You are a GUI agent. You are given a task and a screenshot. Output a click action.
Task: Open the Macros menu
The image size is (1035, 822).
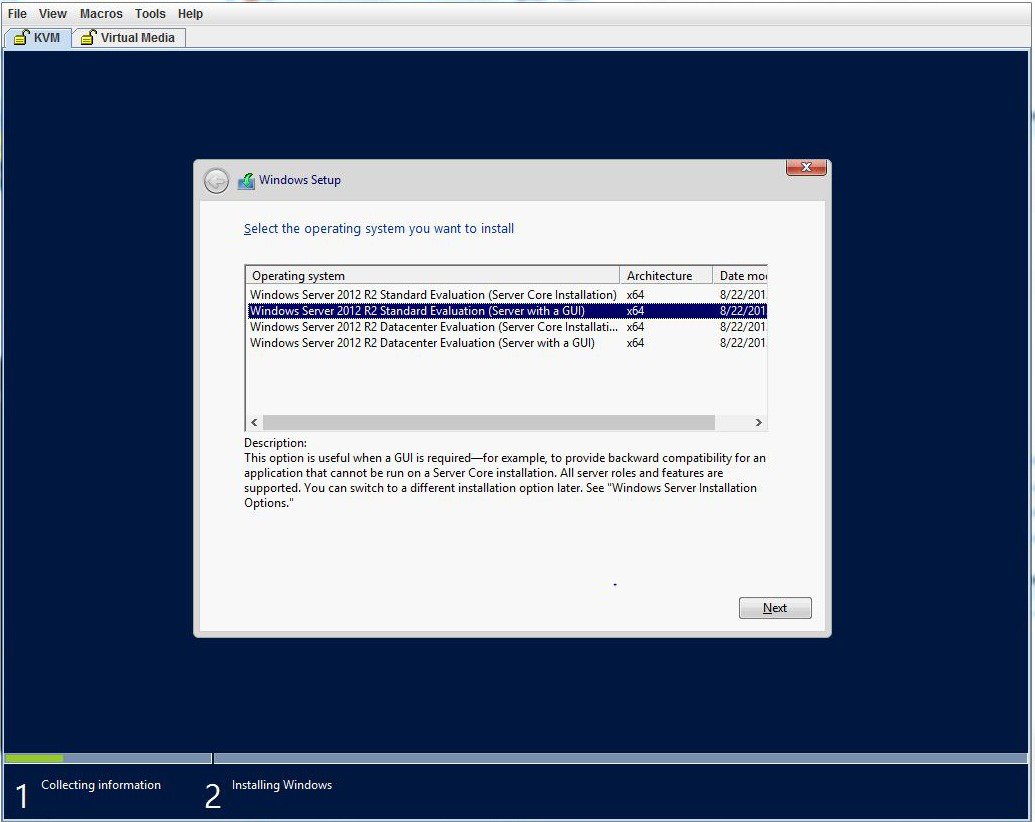point(101,14)
